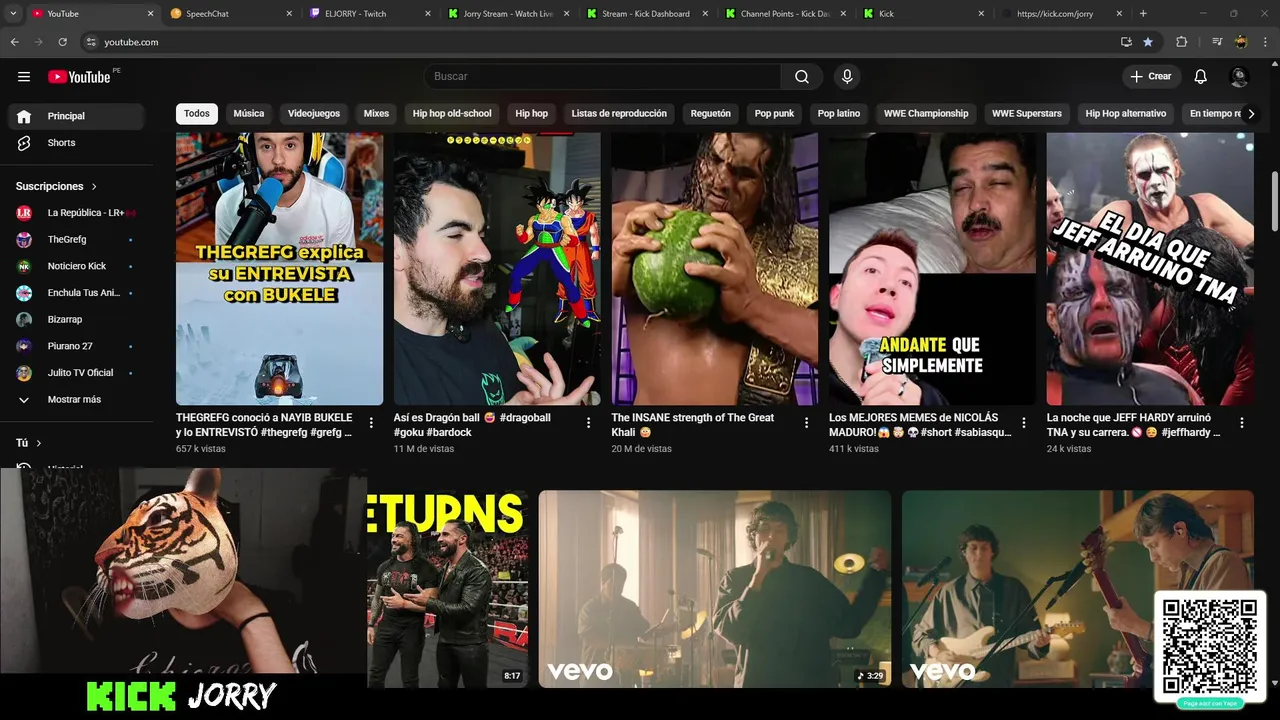The image size is (1280, 720).
Task: Open the Dragon ball Goku short thumbnail
Action: pos(497,269)
